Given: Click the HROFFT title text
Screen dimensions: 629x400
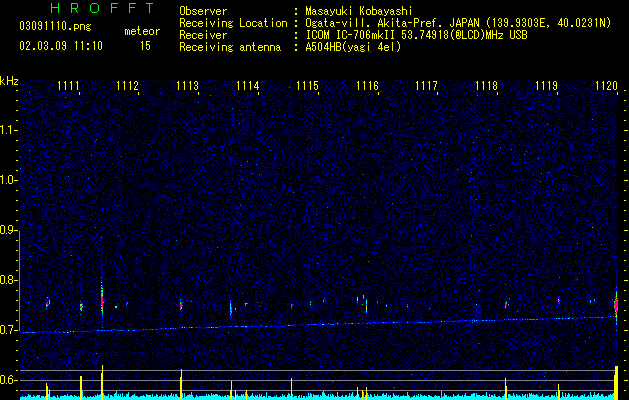Looking at the screenshot, I should [x=102, y=8].
